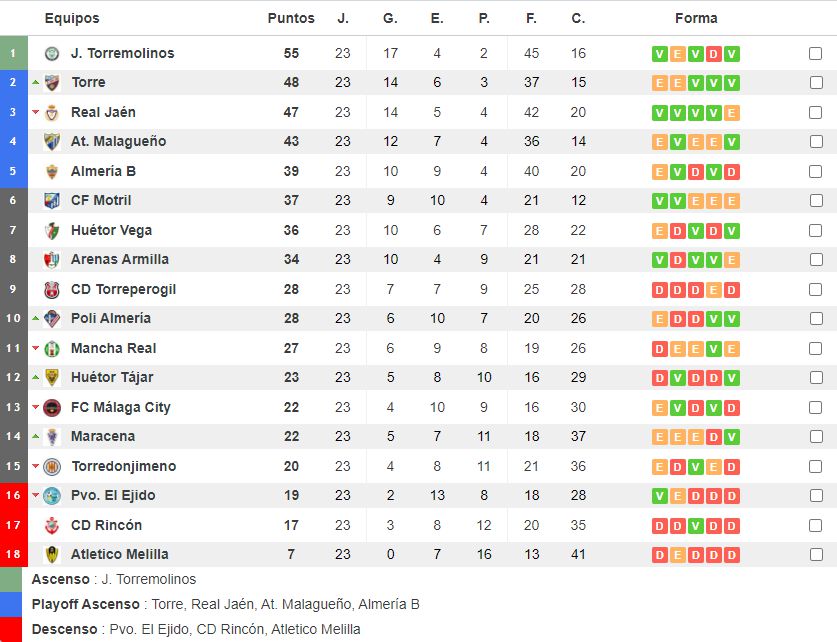Click the FC Málaga City badge

click(52, 407)
